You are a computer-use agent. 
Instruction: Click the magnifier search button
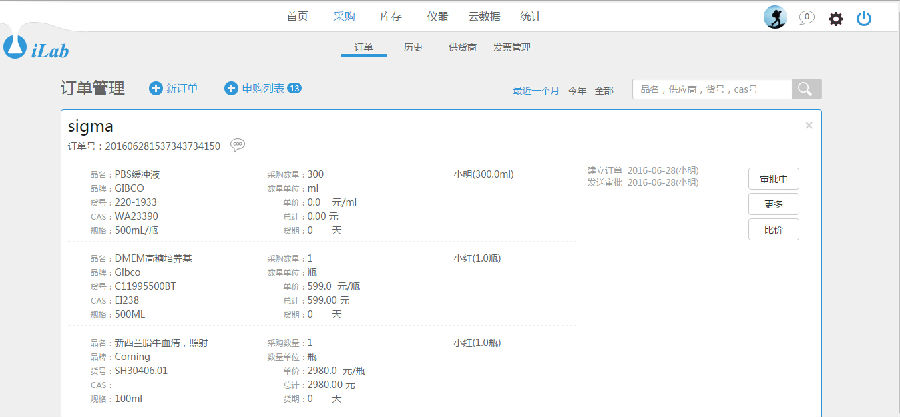coord(806,89)
